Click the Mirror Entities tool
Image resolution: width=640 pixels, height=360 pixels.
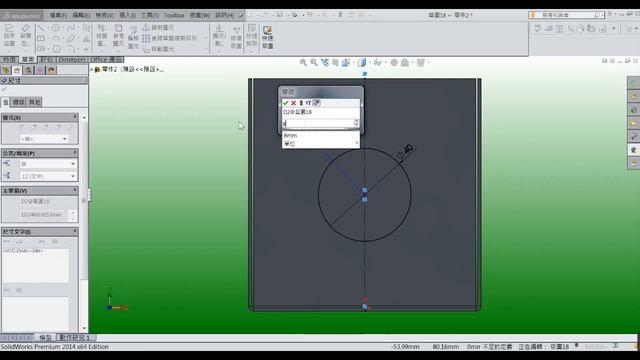tap(158, 28)
